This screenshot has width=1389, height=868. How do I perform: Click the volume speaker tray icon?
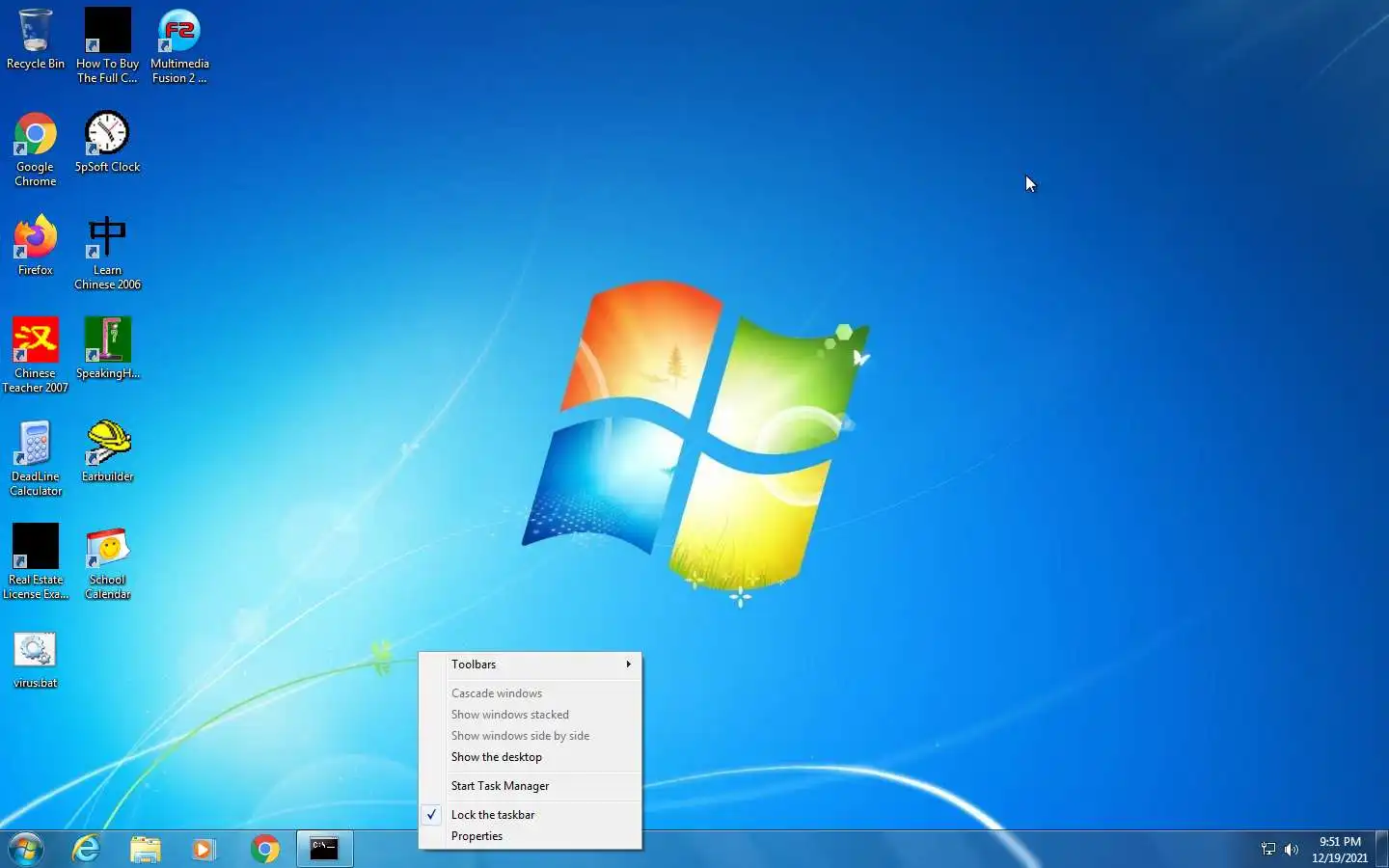pos(1292,850)
